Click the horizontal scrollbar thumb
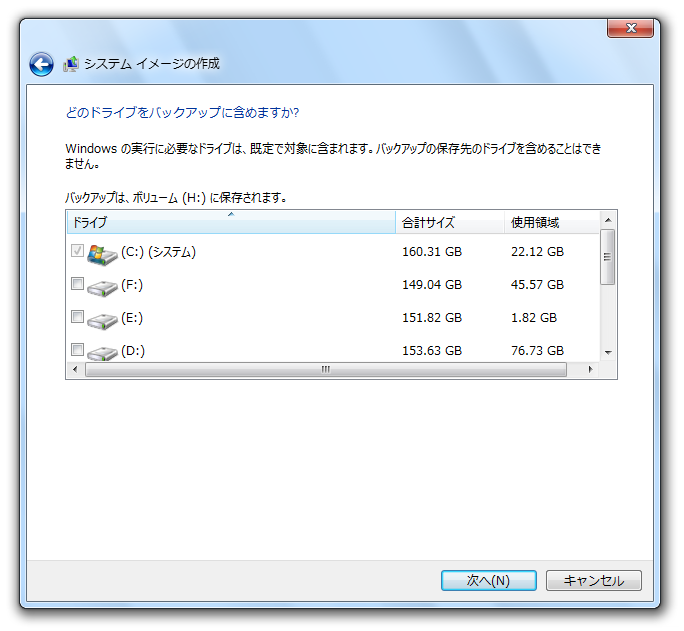The width and height of the screenshot is (684, 631). pos(326,369)
